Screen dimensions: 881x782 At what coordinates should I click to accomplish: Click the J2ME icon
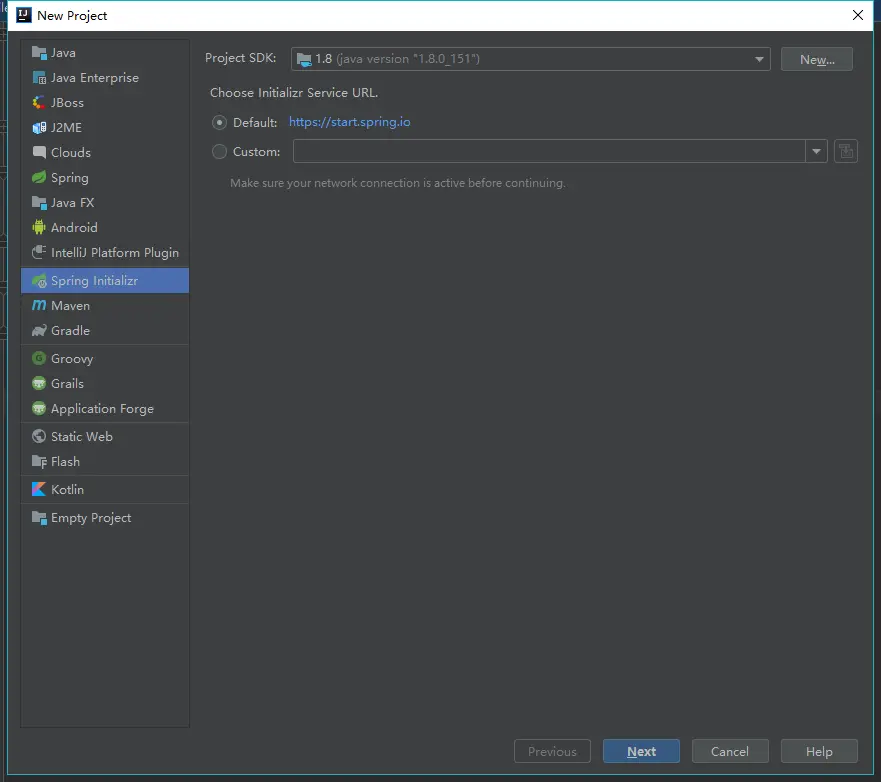pos(39,128)
